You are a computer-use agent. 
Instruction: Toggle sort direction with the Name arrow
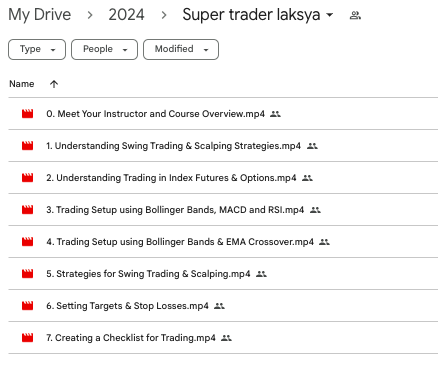[54, 84]
